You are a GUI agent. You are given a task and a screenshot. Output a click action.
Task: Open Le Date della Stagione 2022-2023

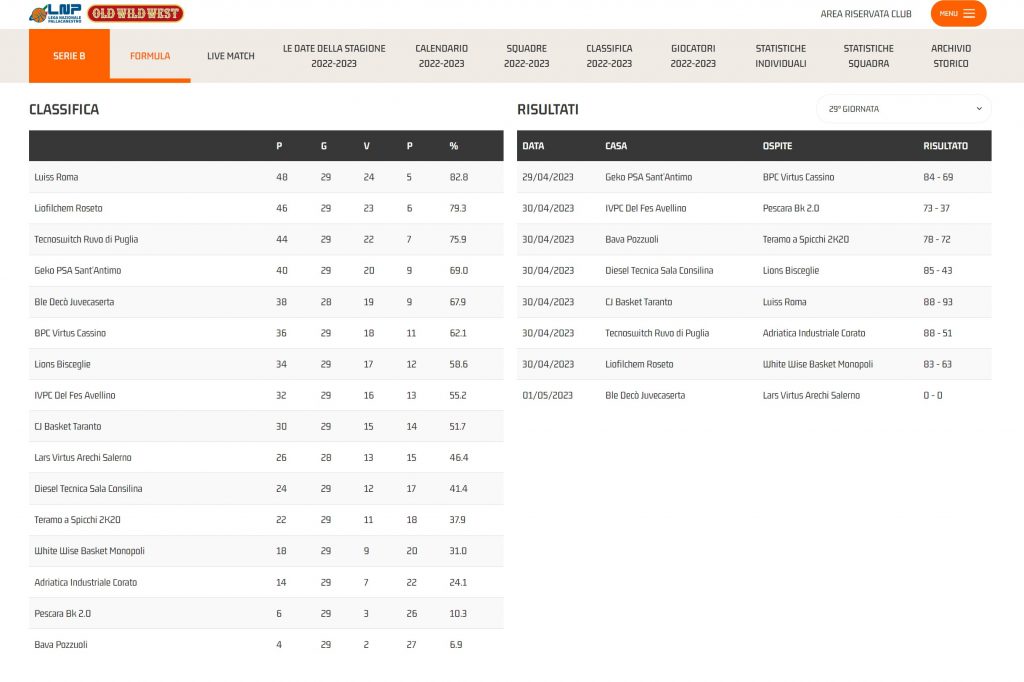[334, 56]
